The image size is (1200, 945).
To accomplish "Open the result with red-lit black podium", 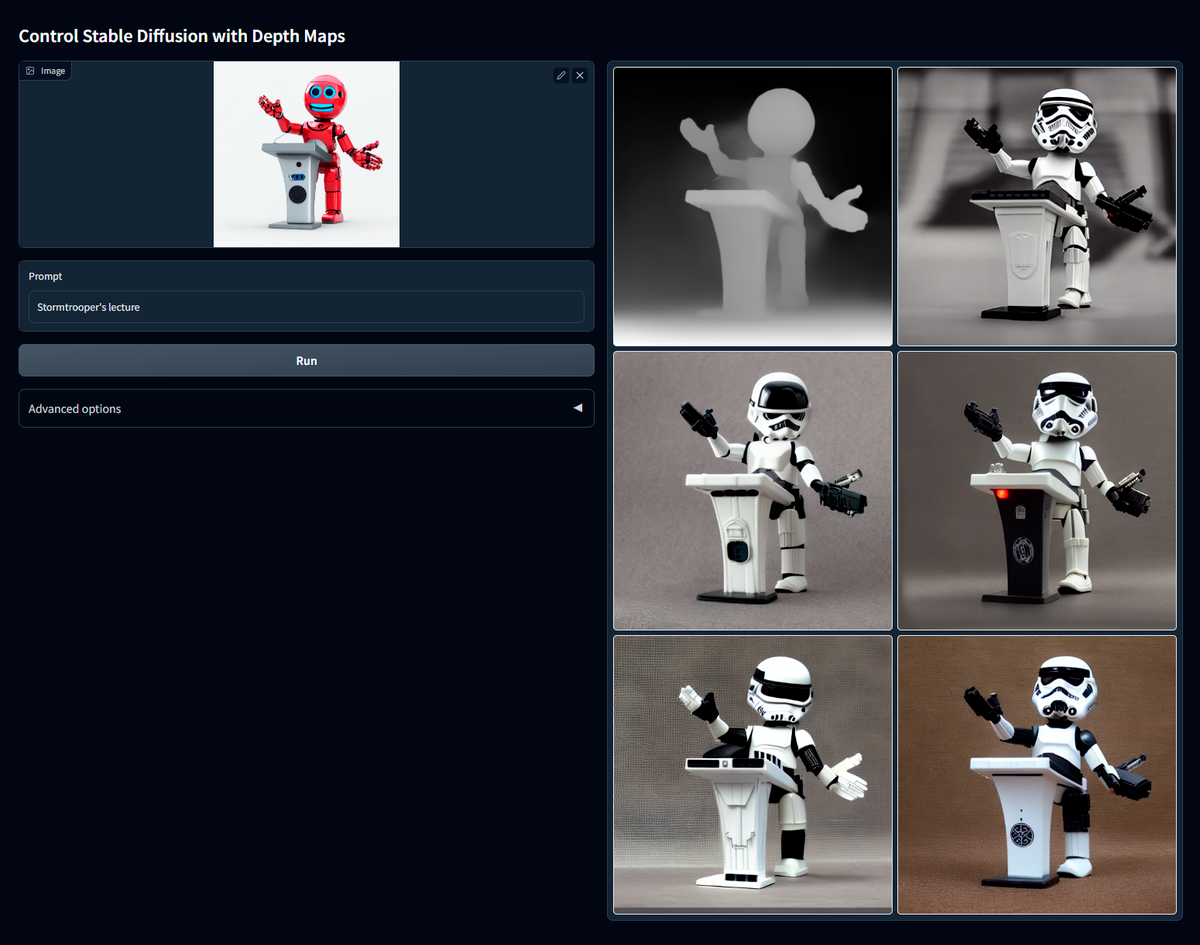I will tap(1037, 490).
